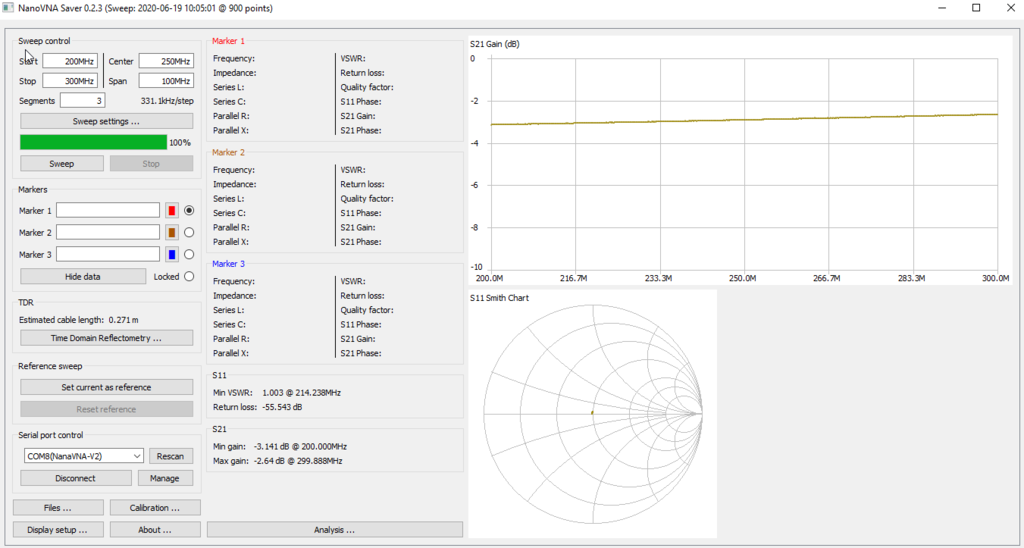Open the Analysis window
This screenshot has width=1024, height=548.
point(334,530)
